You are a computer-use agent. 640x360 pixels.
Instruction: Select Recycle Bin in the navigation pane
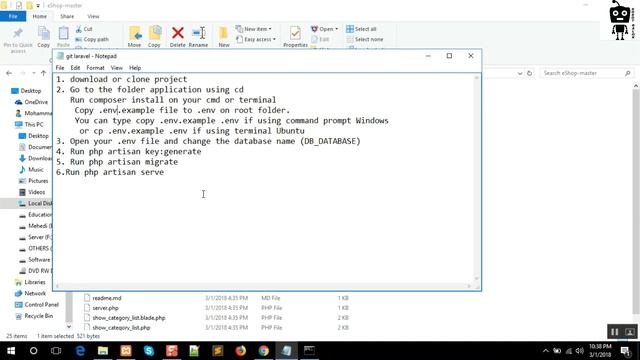pyautogui.click(x=34, y=316)
